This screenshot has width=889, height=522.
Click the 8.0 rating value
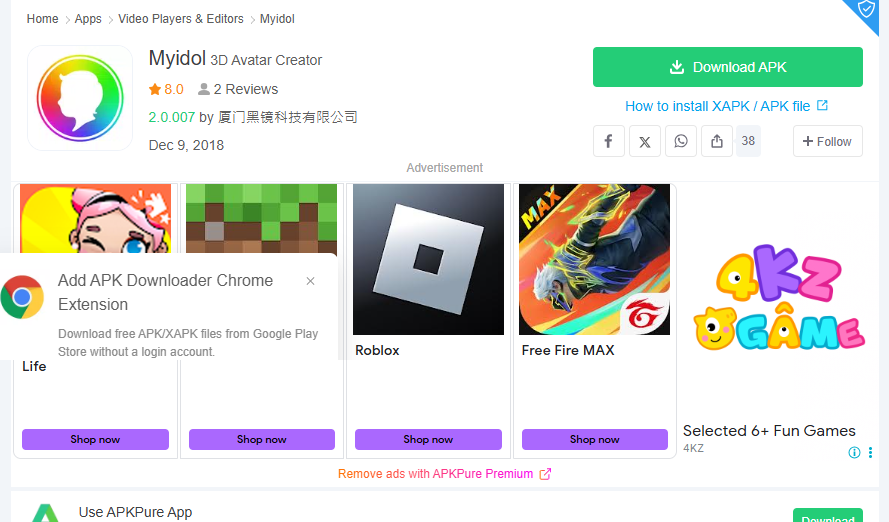(173, 89)
